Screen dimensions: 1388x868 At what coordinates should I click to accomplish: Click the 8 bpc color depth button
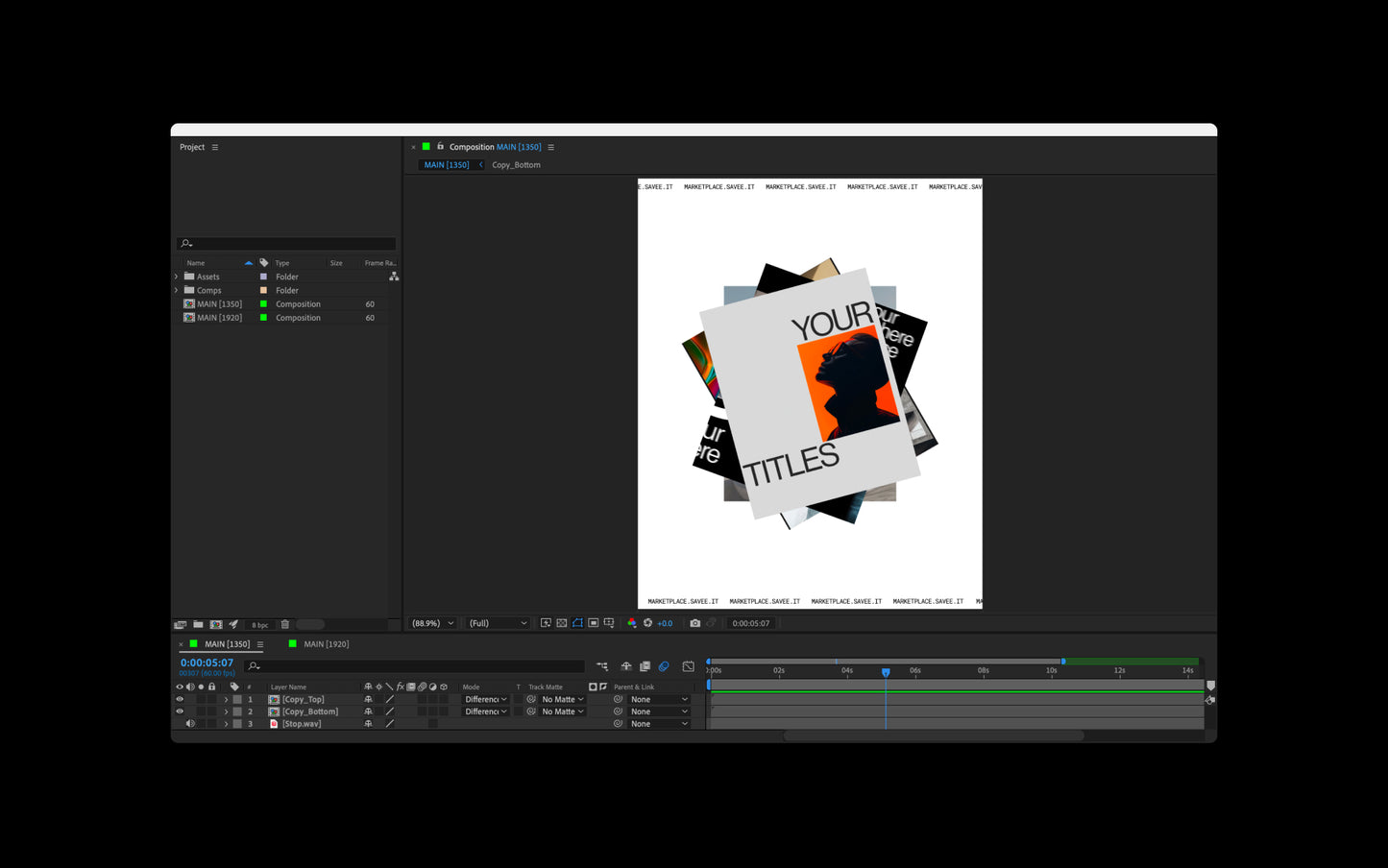tap(260, 625)
